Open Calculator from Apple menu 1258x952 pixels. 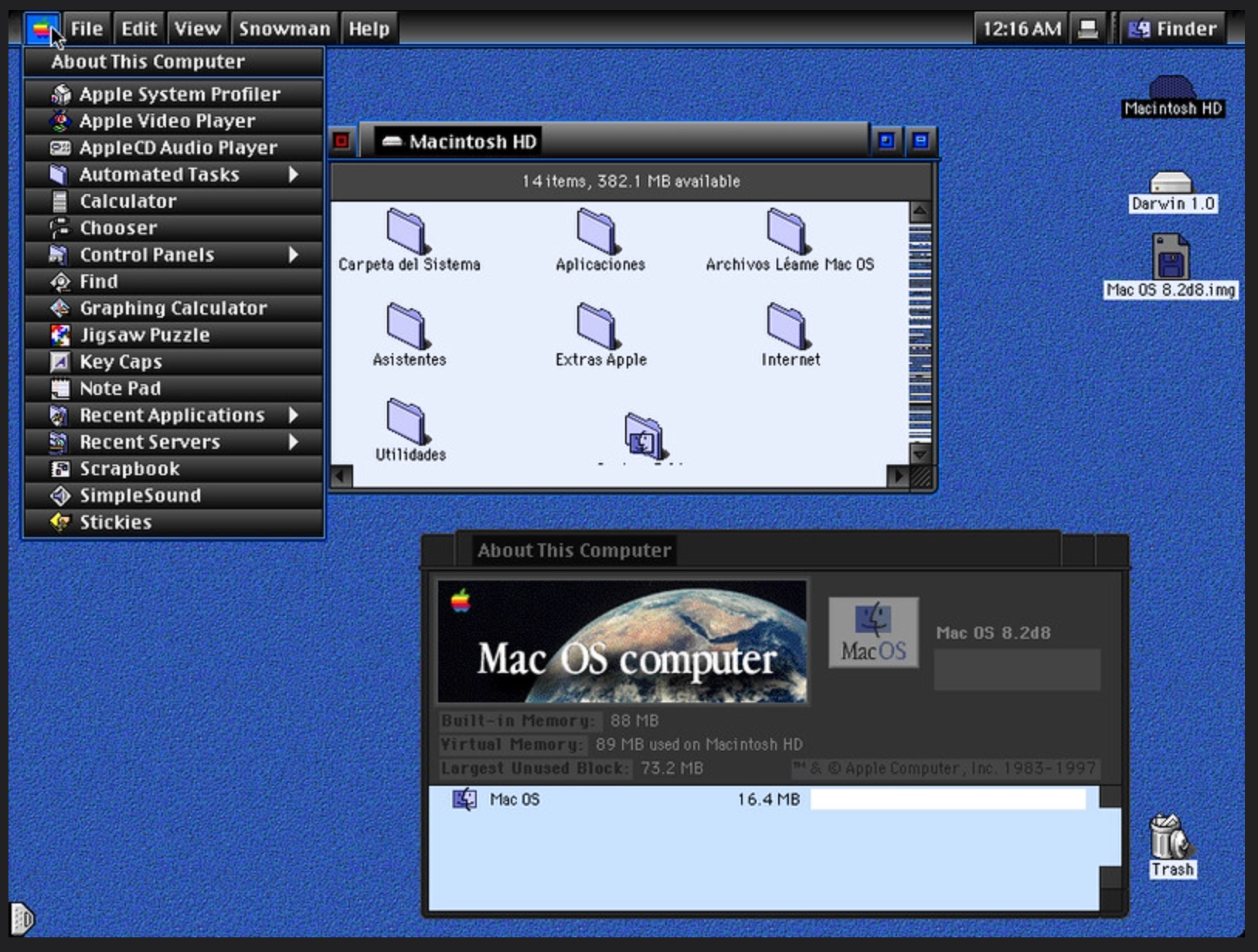[x=174, y=202]
